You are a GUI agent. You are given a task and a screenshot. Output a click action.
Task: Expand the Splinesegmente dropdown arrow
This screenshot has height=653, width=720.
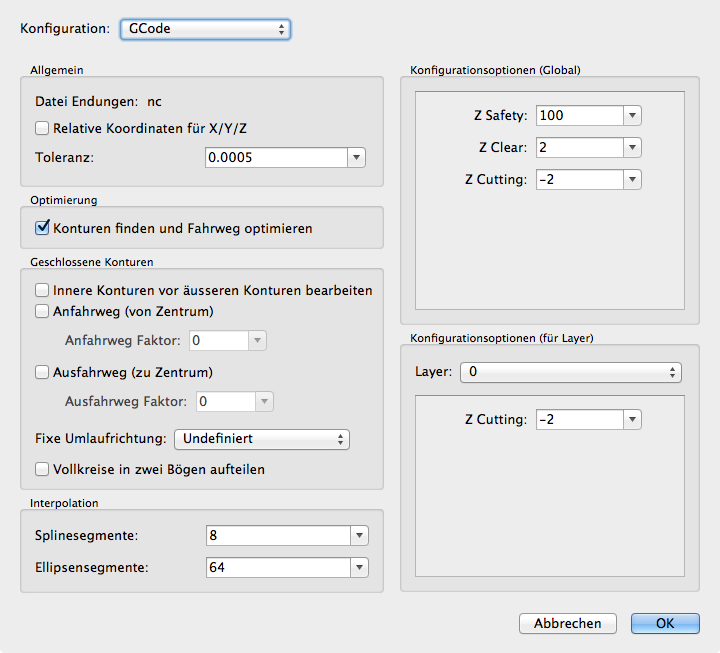pyautogui.click(x=359, y=536)
